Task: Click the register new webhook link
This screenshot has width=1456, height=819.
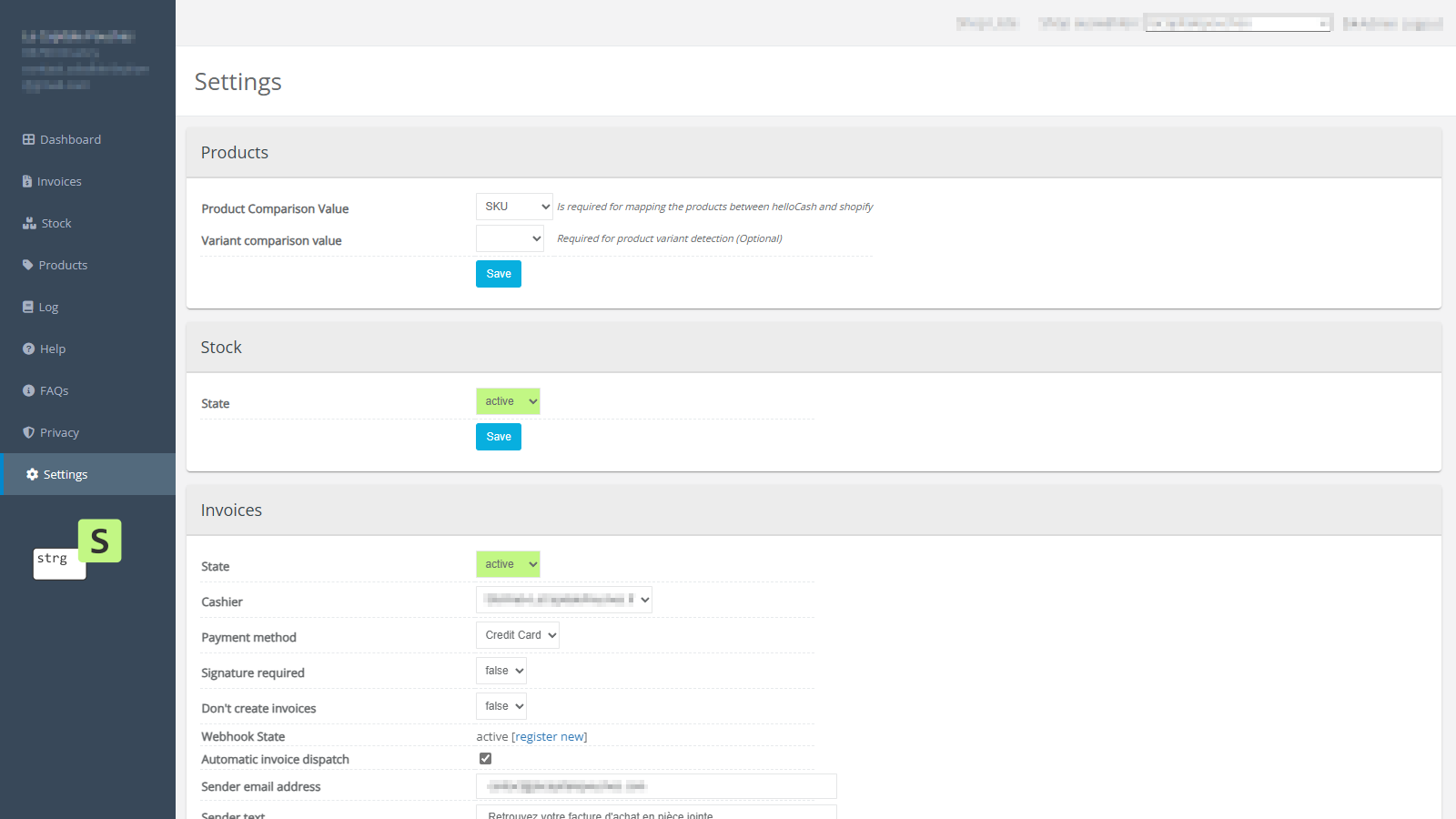Action: click(550, 736)
